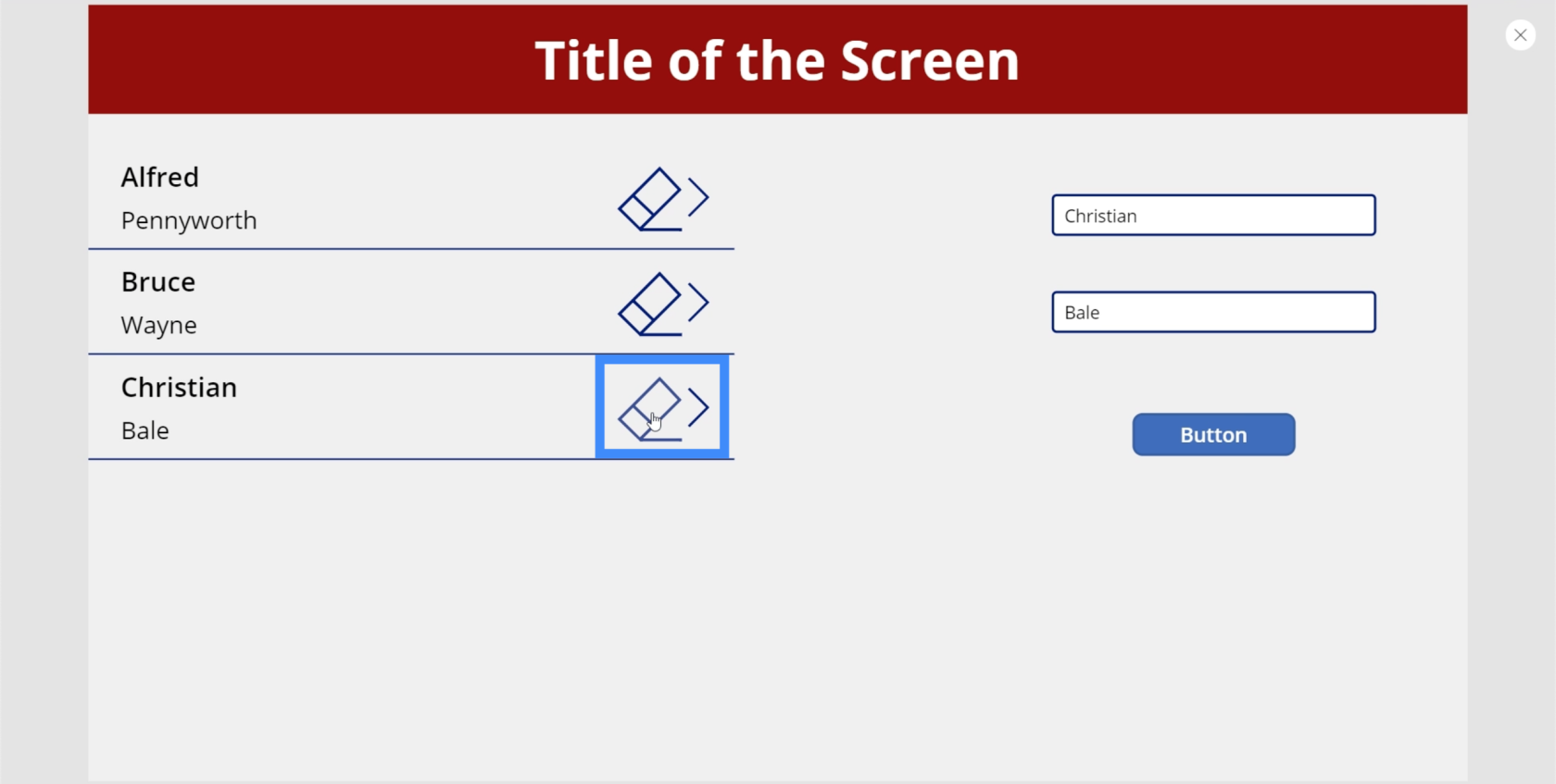Viewport: 1556px width, 784px height.
Task: Focus the text input showing Bale
Action: pyautogui.click(x=1213, y=312)
